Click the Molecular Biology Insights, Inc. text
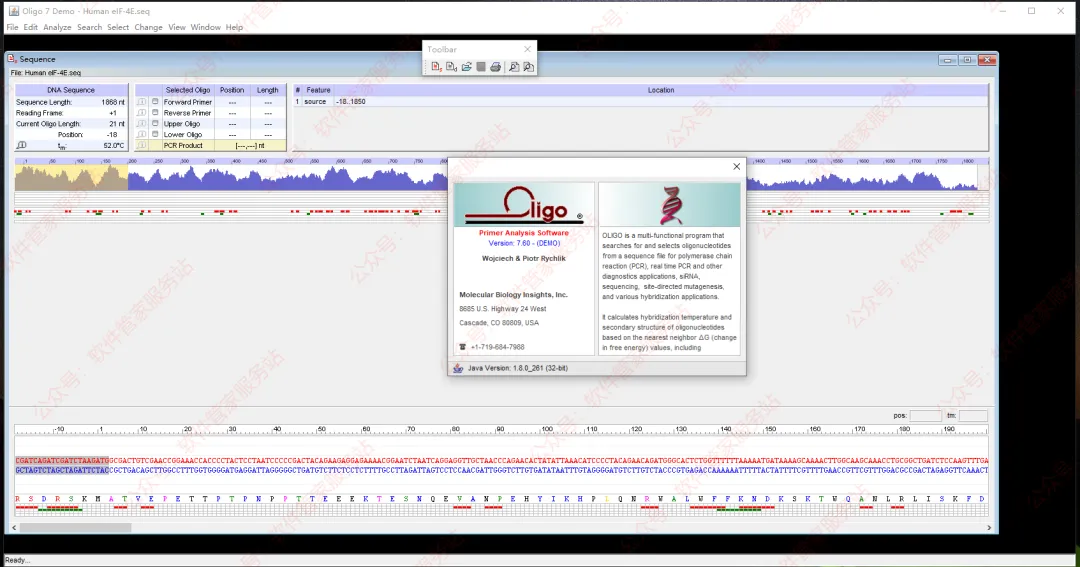 513,295
